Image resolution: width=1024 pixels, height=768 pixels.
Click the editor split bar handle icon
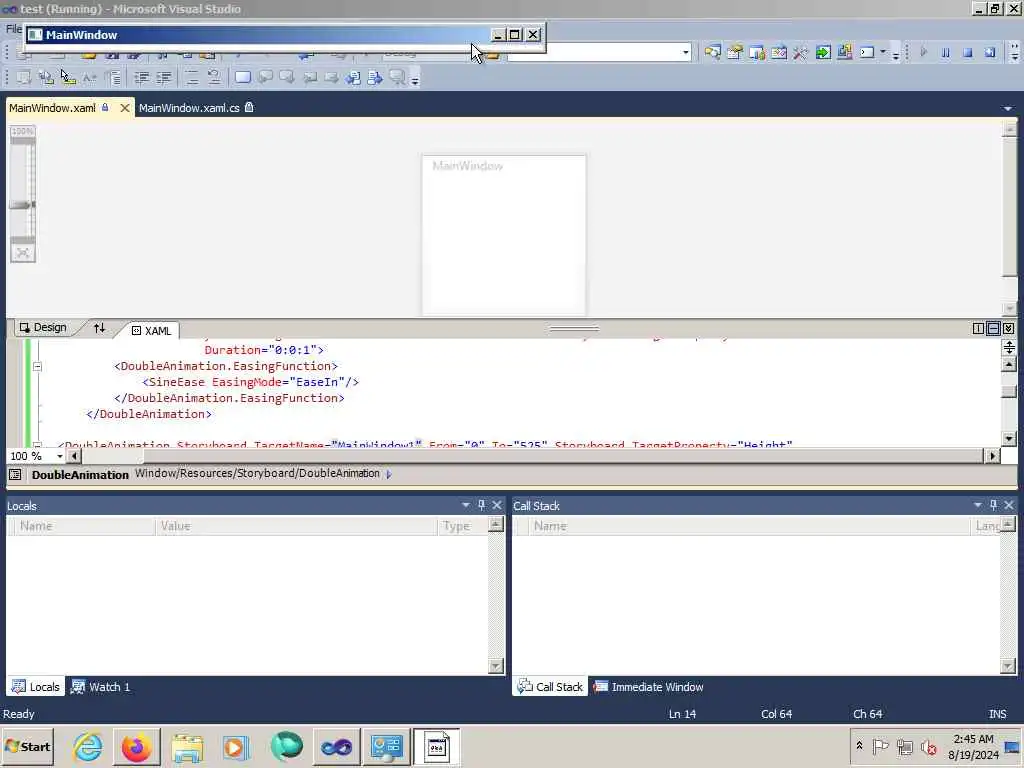coord(1009,347)
